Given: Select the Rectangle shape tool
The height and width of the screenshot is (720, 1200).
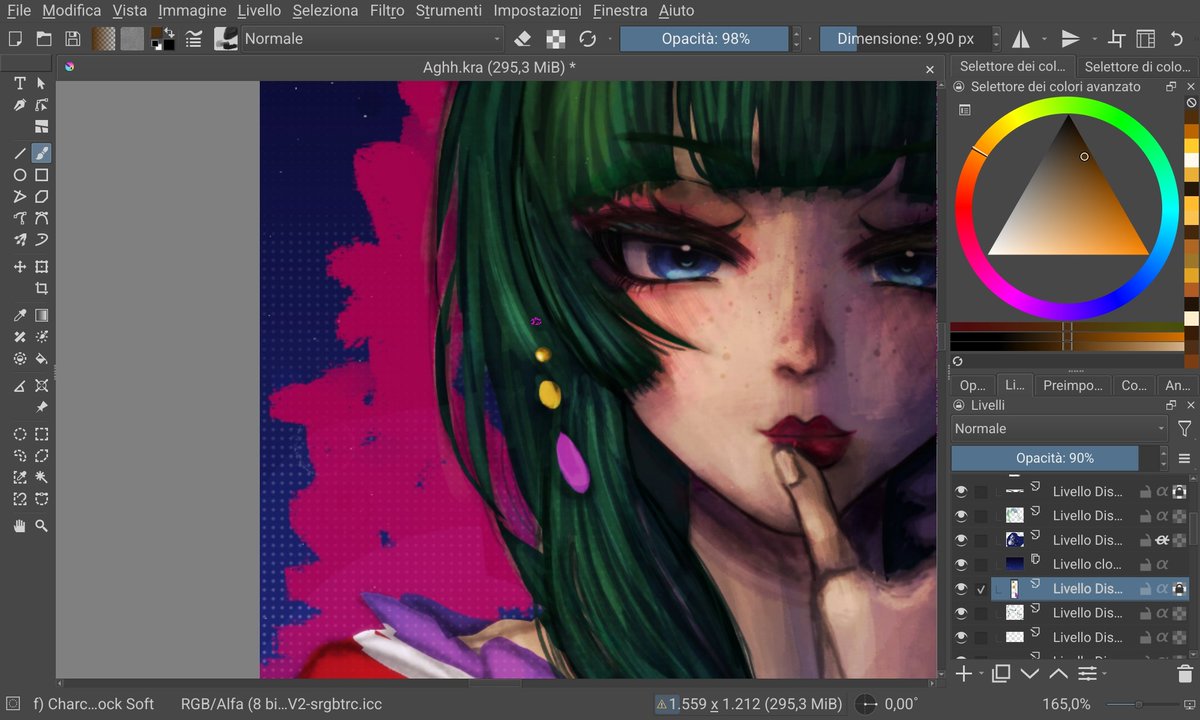Looking at the screenshot, I should click(x=42, y=175).
